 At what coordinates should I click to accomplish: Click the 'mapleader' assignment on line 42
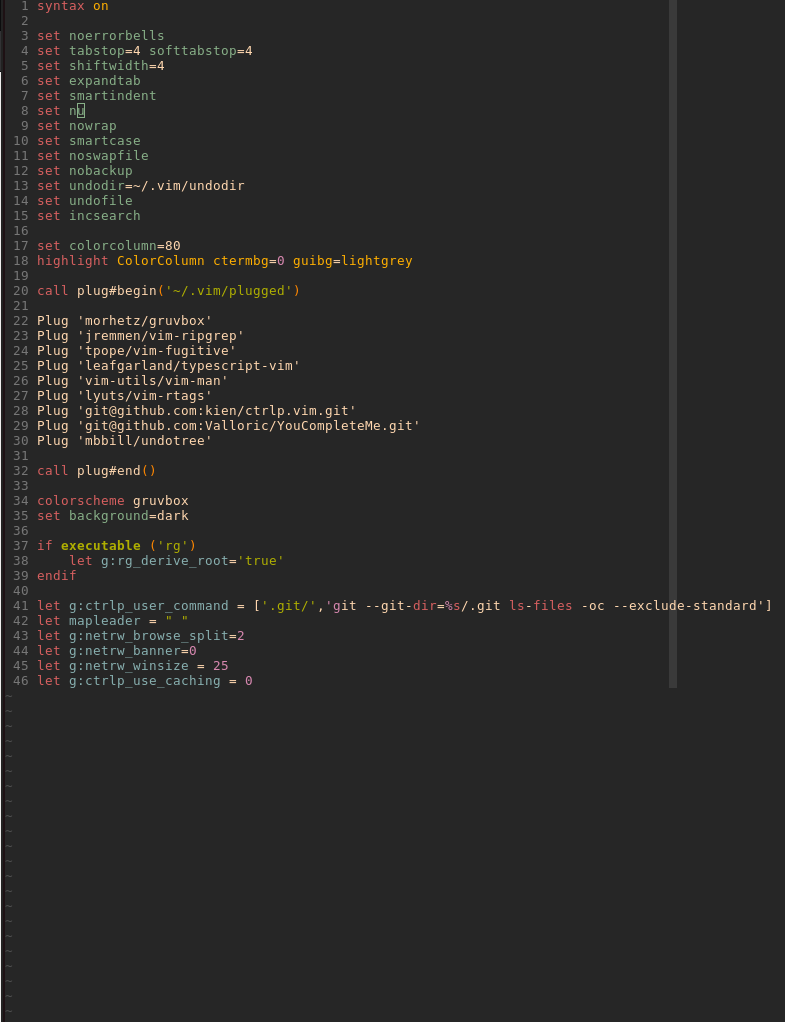104,620
